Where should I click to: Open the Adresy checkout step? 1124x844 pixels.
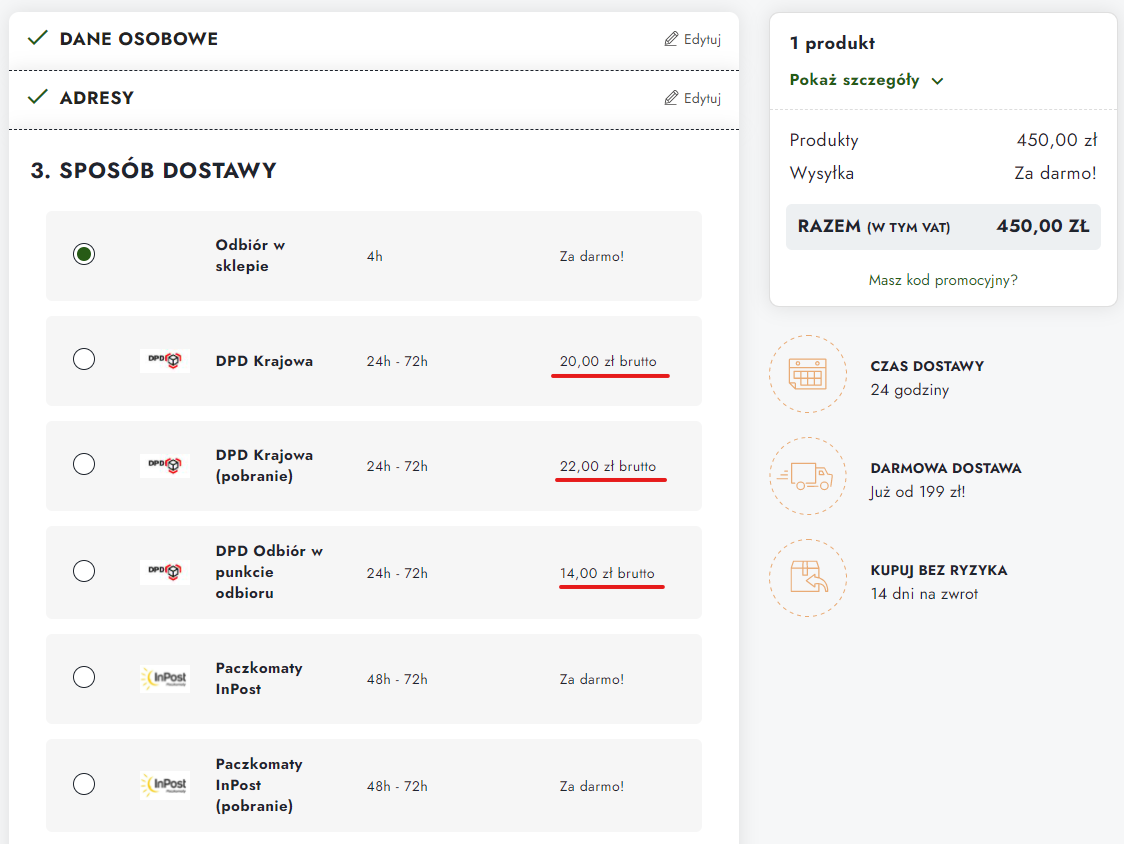point(96,98)
